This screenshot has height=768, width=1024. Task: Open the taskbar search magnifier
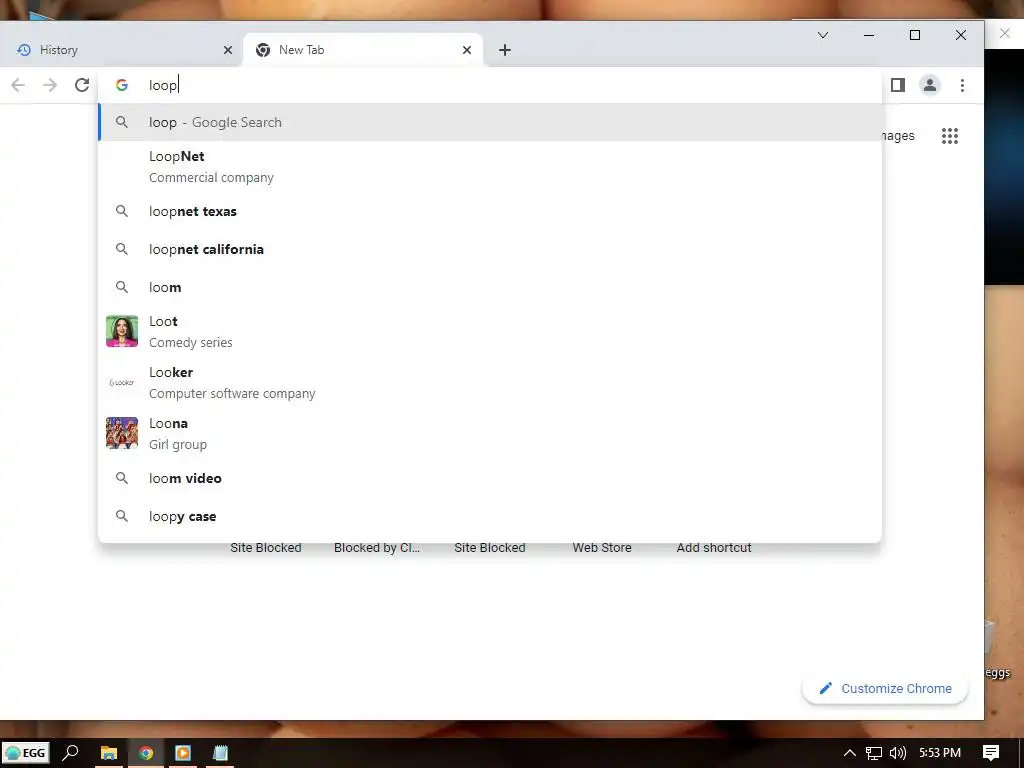pyautogui.click(x=71, y=753)
